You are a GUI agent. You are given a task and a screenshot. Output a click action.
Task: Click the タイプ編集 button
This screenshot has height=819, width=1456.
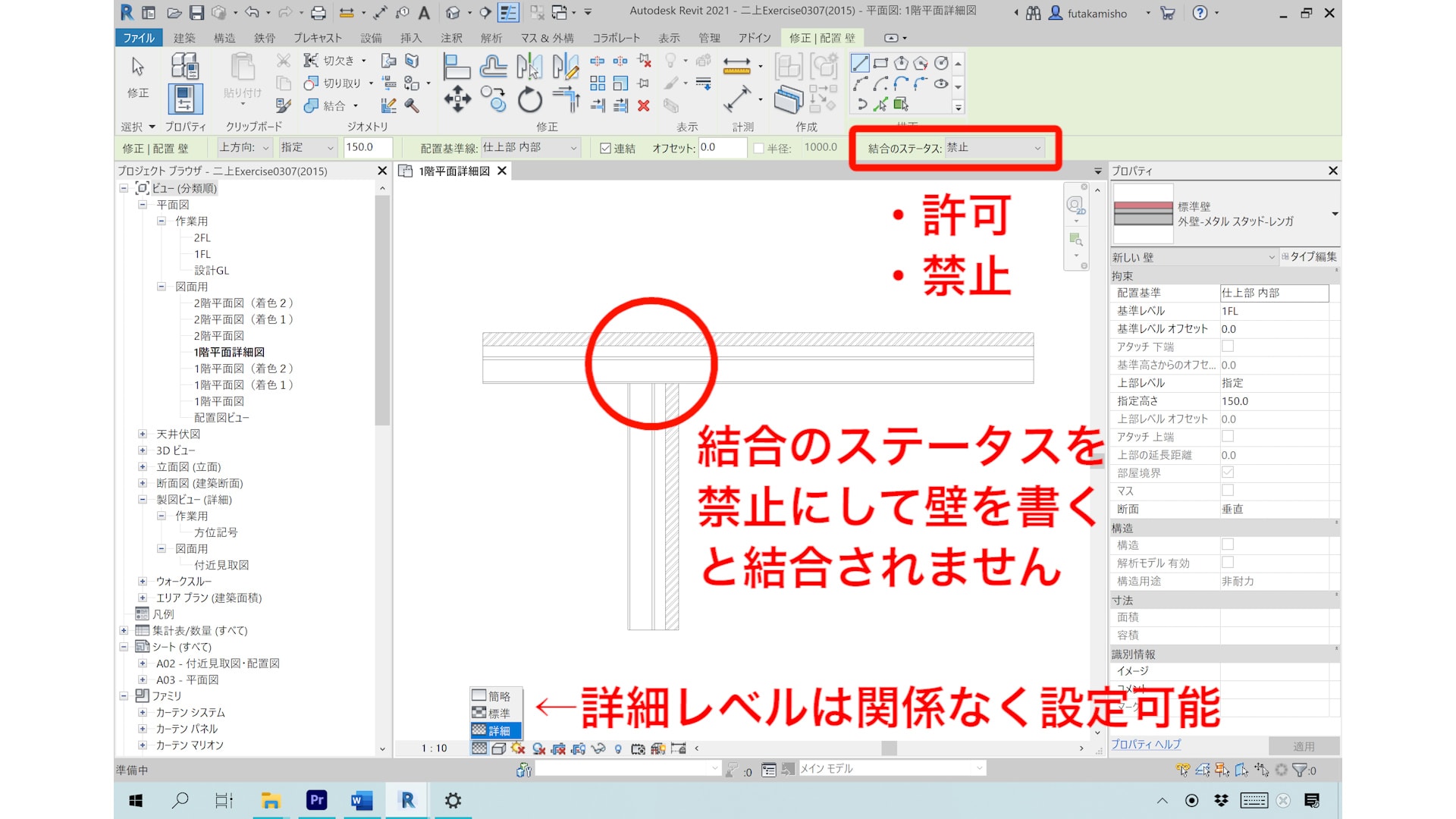[1310, 257]
